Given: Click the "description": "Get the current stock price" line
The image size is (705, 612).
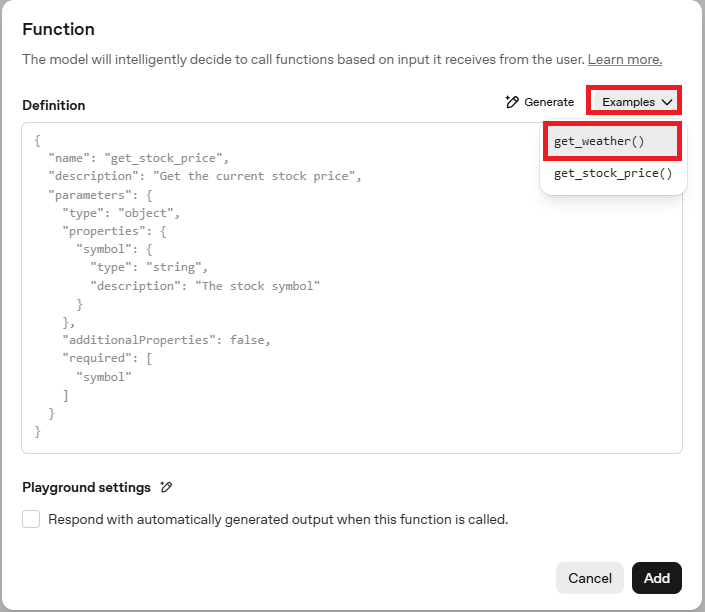Looking at the screenshot, I should point(205,176).
